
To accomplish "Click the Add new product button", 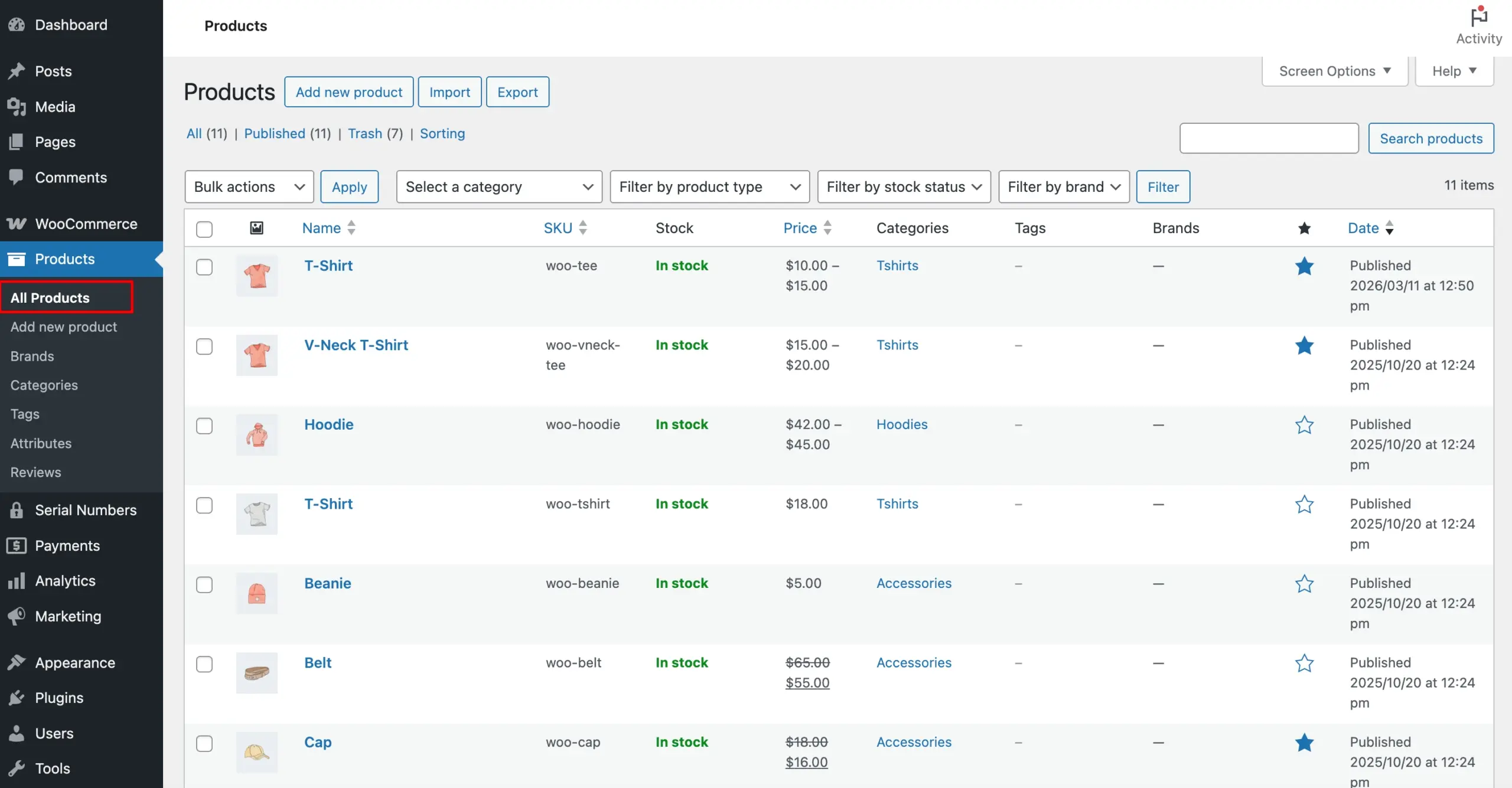I will pos(348,91).
